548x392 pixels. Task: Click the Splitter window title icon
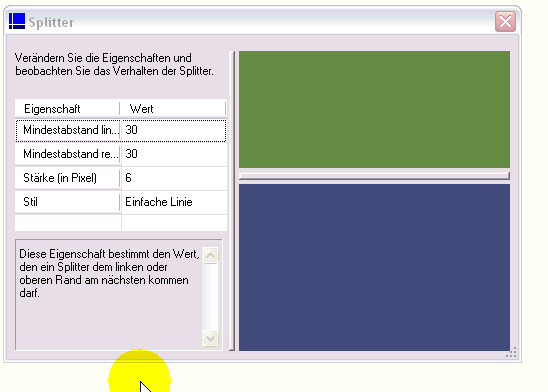[x=17, y=21]
